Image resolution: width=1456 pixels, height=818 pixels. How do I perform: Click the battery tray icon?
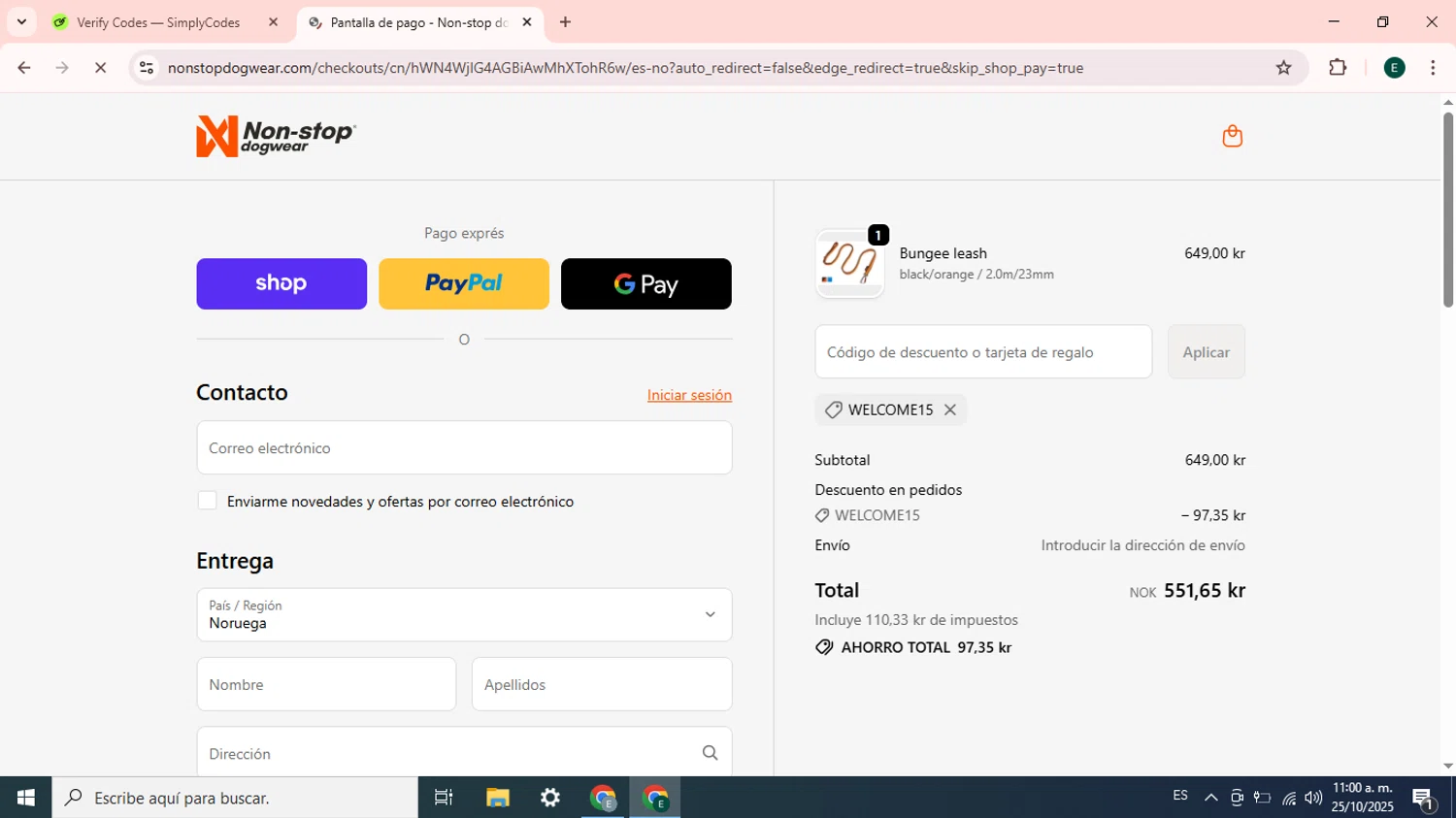[x=1262, y=798]
